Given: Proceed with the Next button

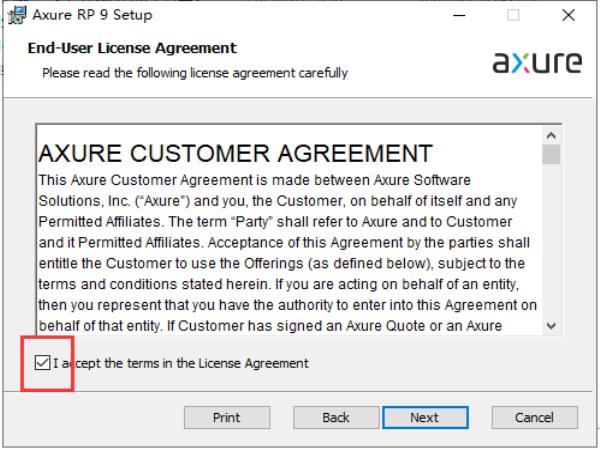Looking at the screenshot, I should (x=425, y=417).
